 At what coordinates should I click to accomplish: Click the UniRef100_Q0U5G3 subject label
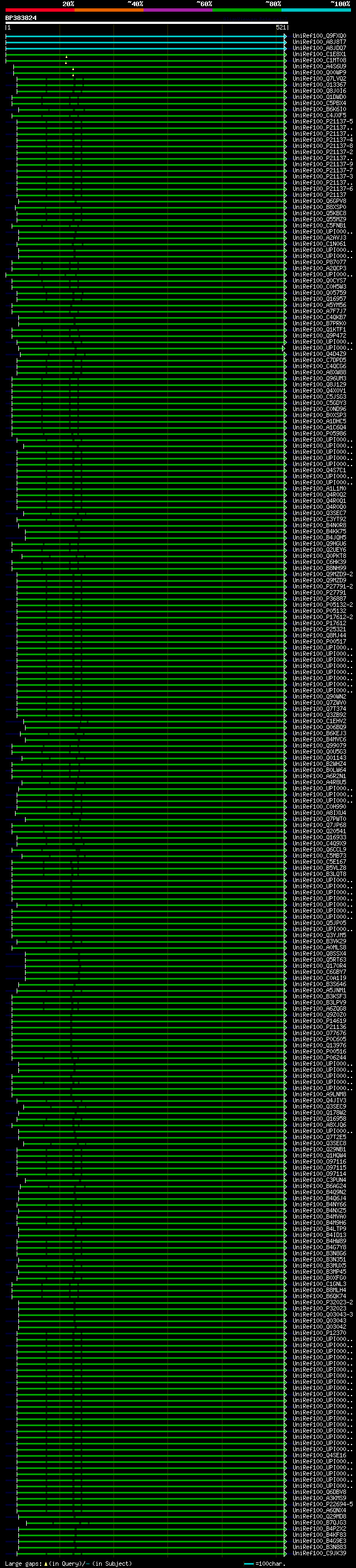tap(319, 751)
